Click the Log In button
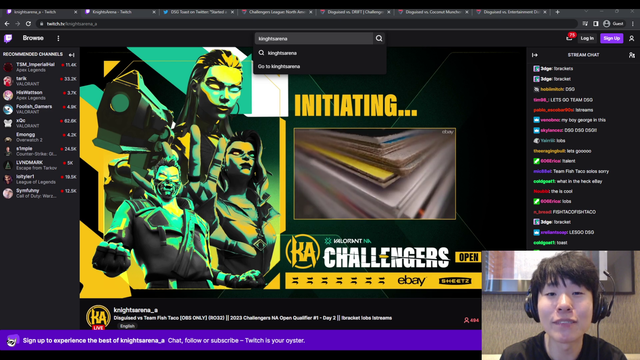Viewport: 640px width, 360px height. pos(587,38)
